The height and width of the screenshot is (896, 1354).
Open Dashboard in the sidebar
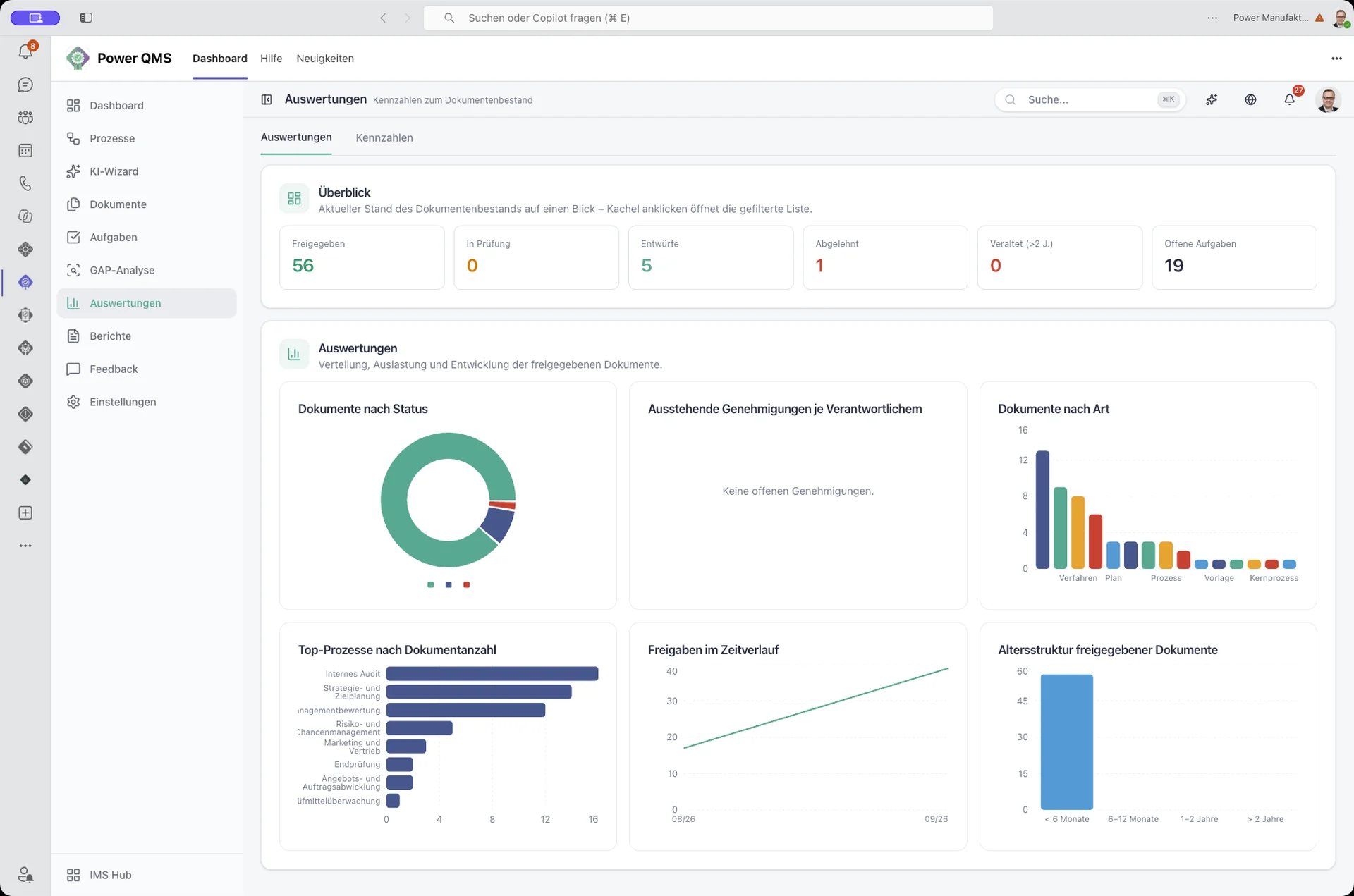click(x=147, y=105)
